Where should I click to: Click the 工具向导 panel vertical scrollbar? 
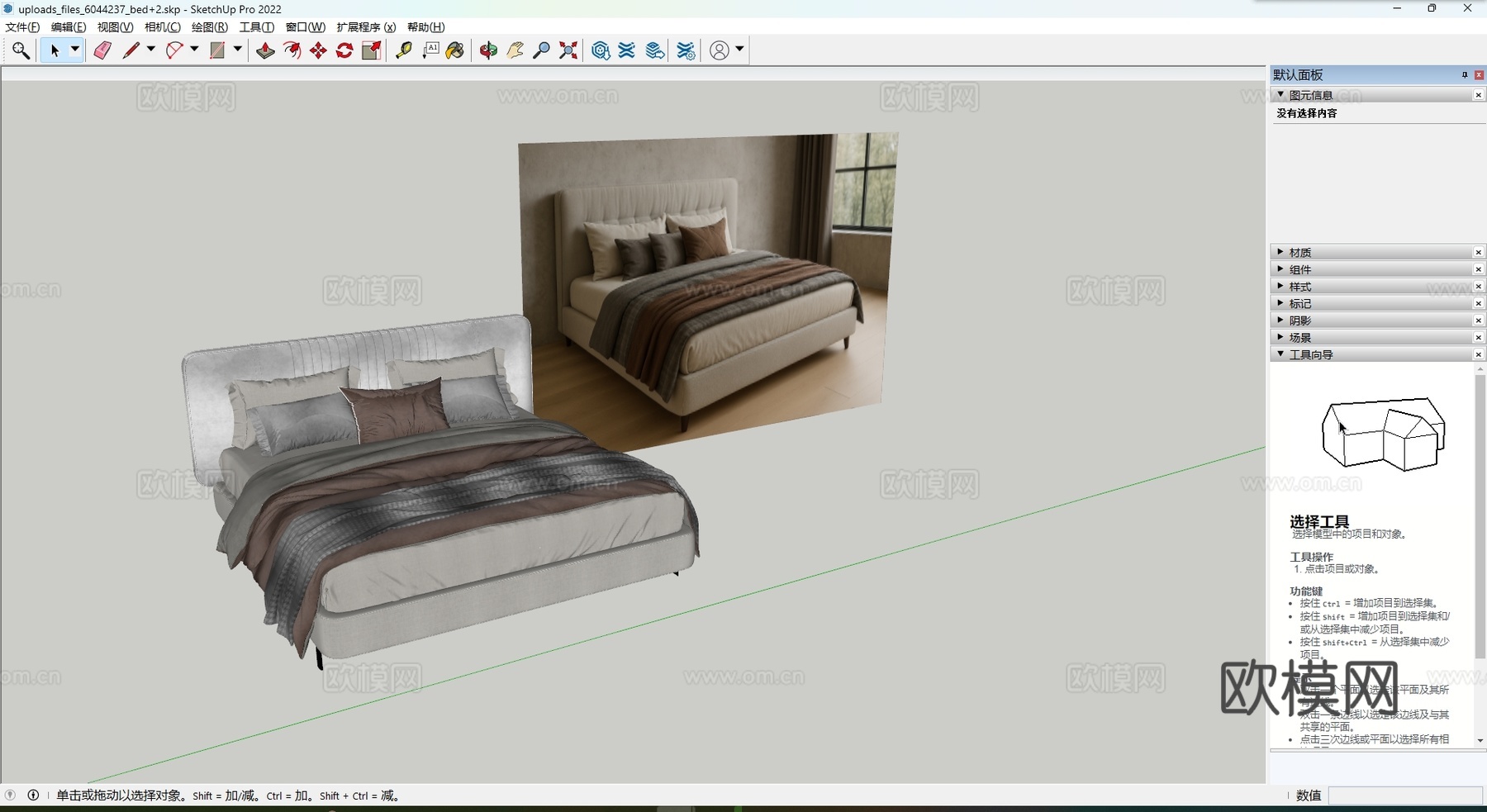tap(1480, 516)
